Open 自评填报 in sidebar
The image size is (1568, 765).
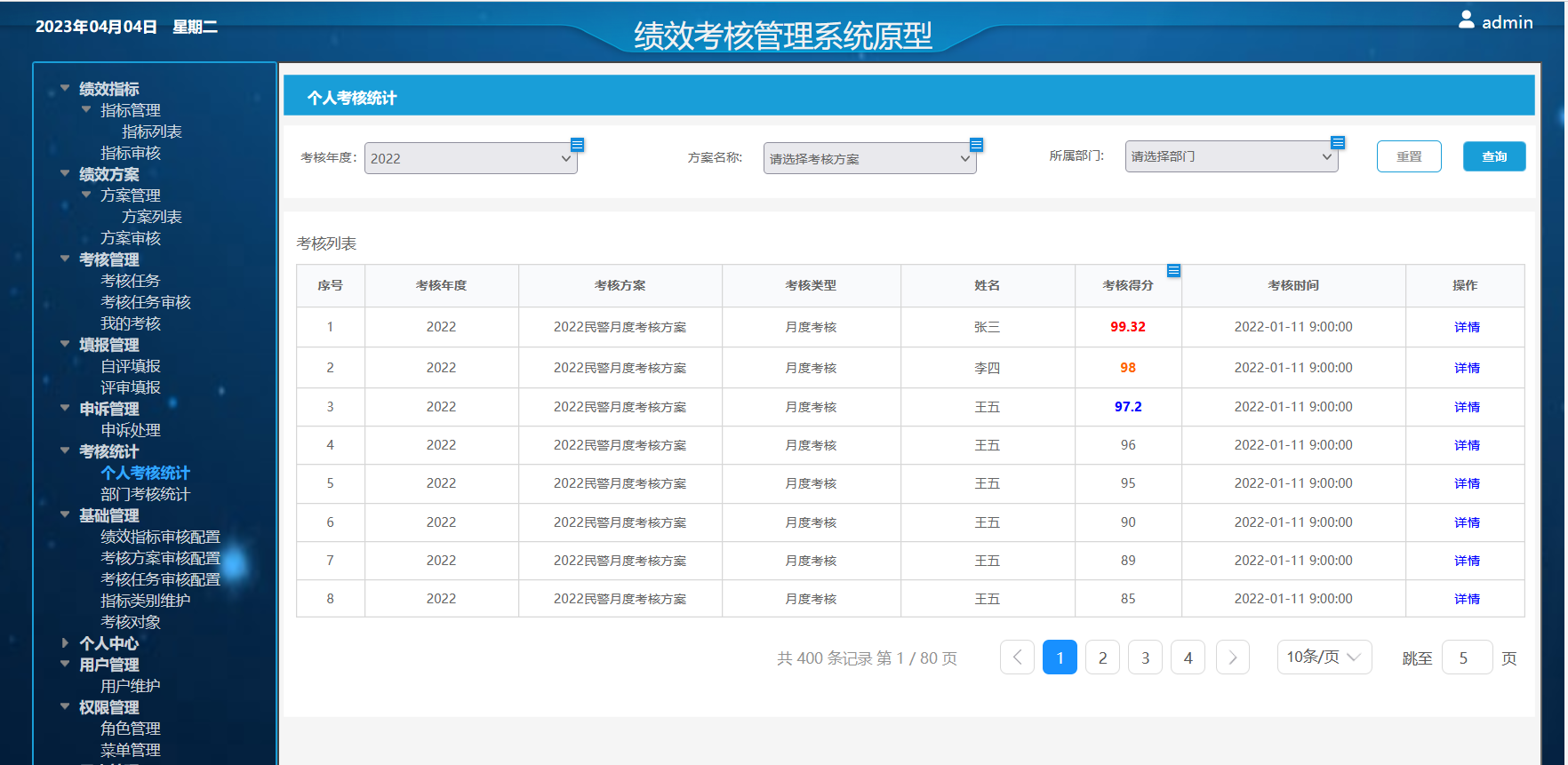coord(131,366)
